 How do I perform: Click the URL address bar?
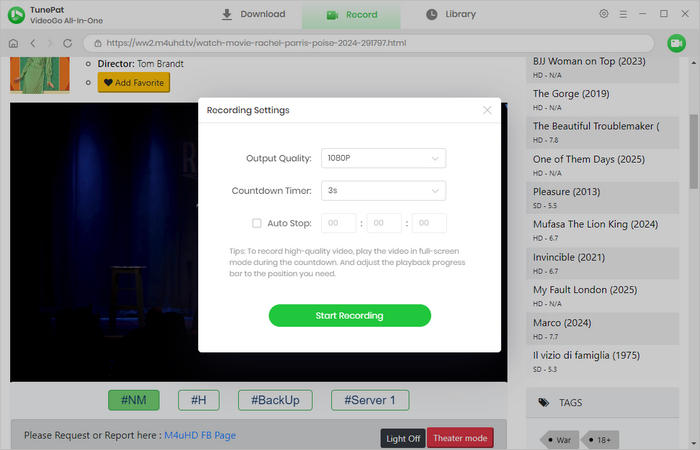pos(369,43)
